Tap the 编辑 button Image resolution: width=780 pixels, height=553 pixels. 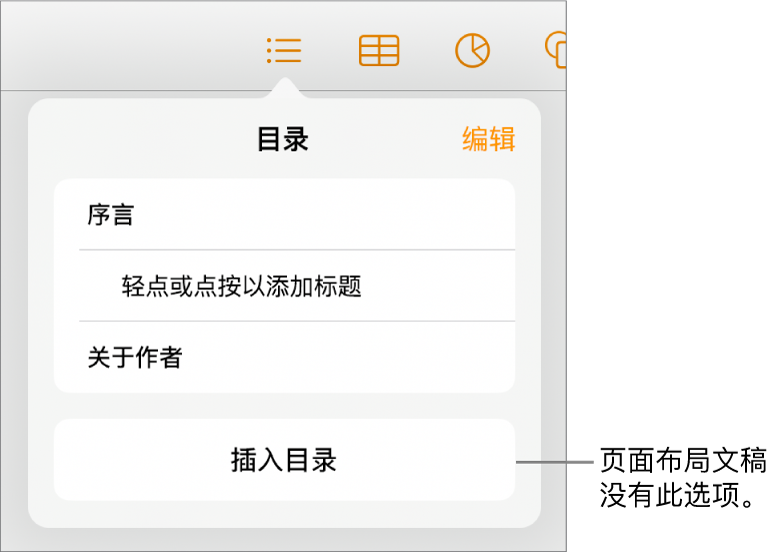pyautogui.click(x=488, y=139)
